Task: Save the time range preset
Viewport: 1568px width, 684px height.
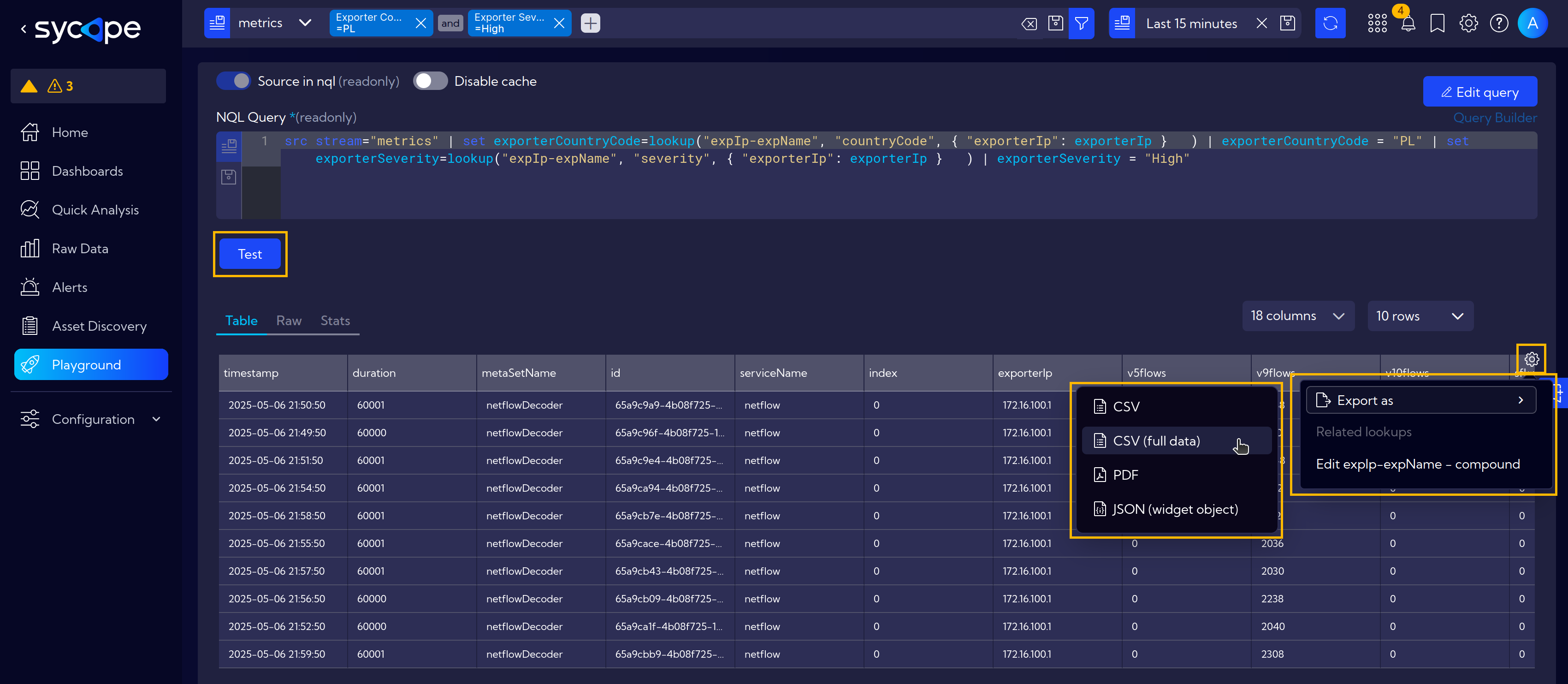Action: tap(1287, 23)
